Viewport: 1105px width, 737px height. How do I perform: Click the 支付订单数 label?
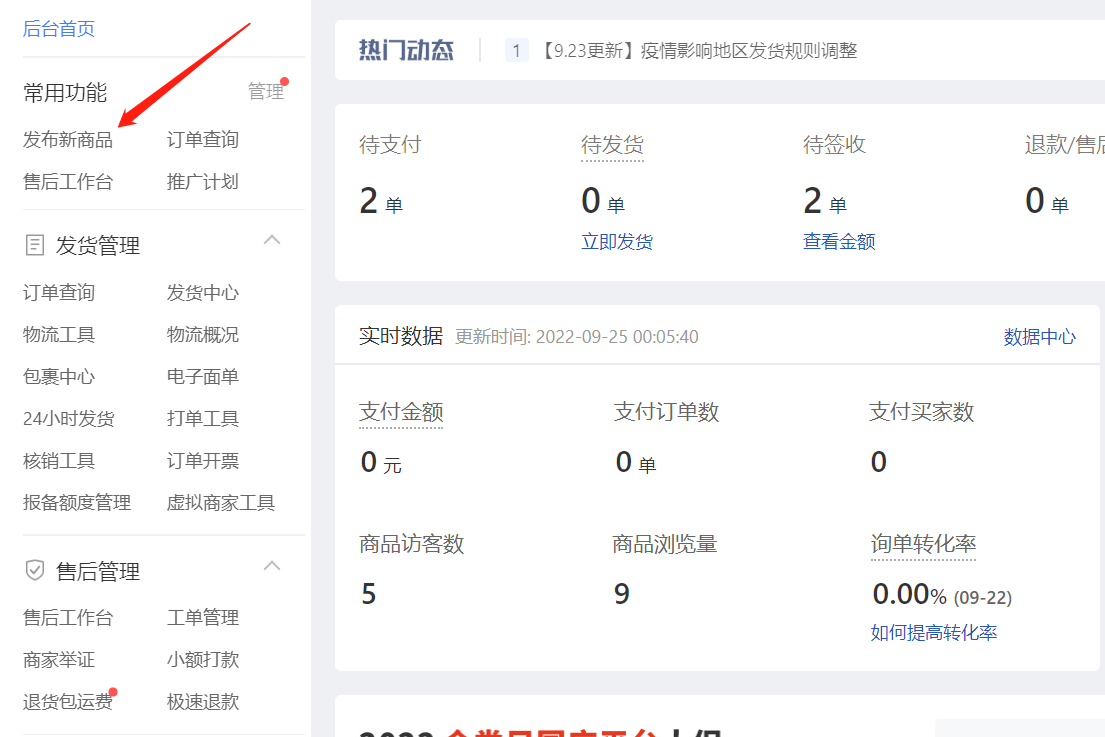coord(666,411)
